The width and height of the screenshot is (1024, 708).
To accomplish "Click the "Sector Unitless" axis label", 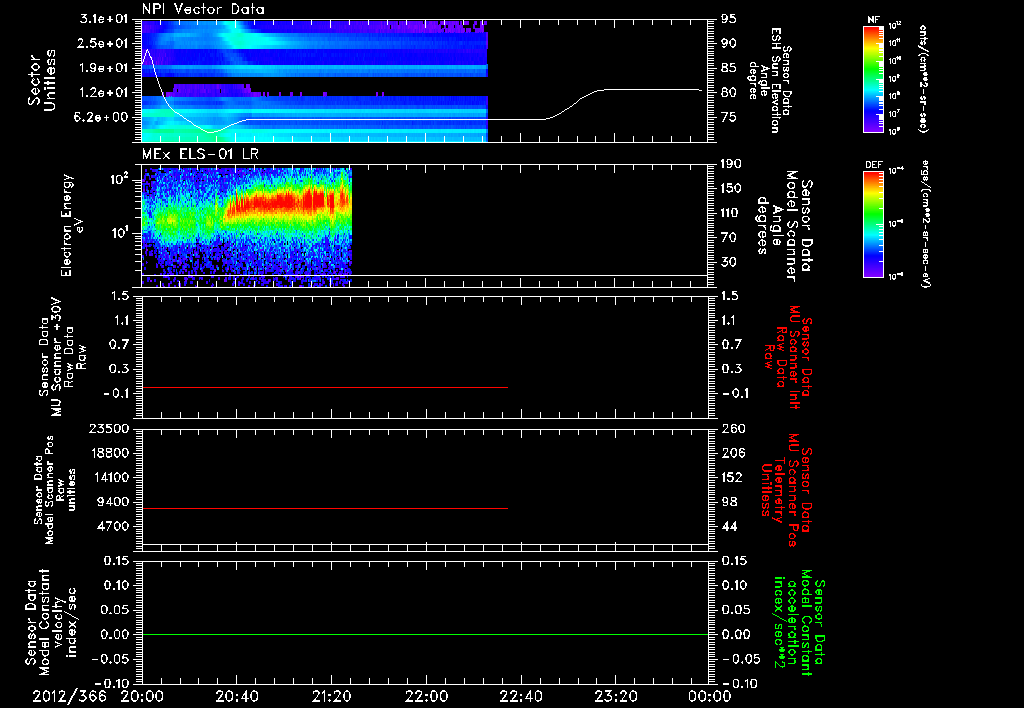I will [42, 80].
